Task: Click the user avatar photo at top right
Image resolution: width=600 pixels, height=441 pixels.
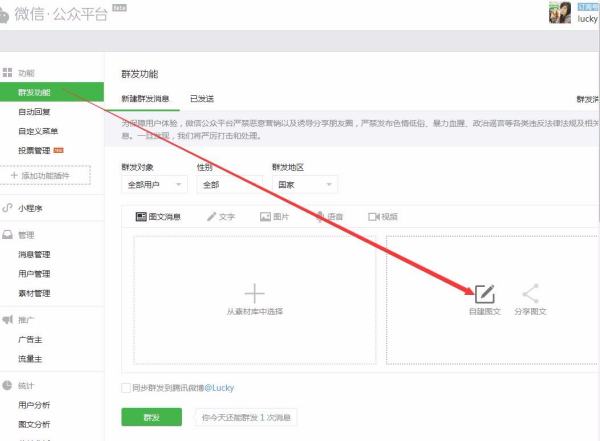Action: [560, 12]
